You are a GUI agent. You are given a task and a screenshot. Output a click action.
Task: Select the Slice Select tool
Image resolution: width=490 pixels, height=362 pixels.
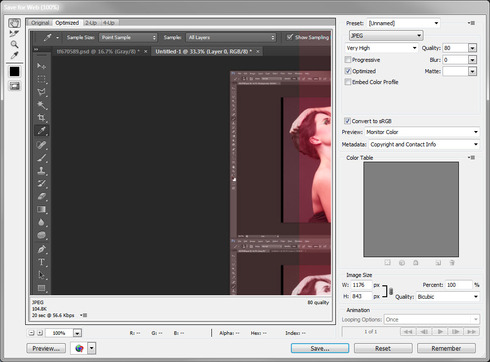(14, 34)
